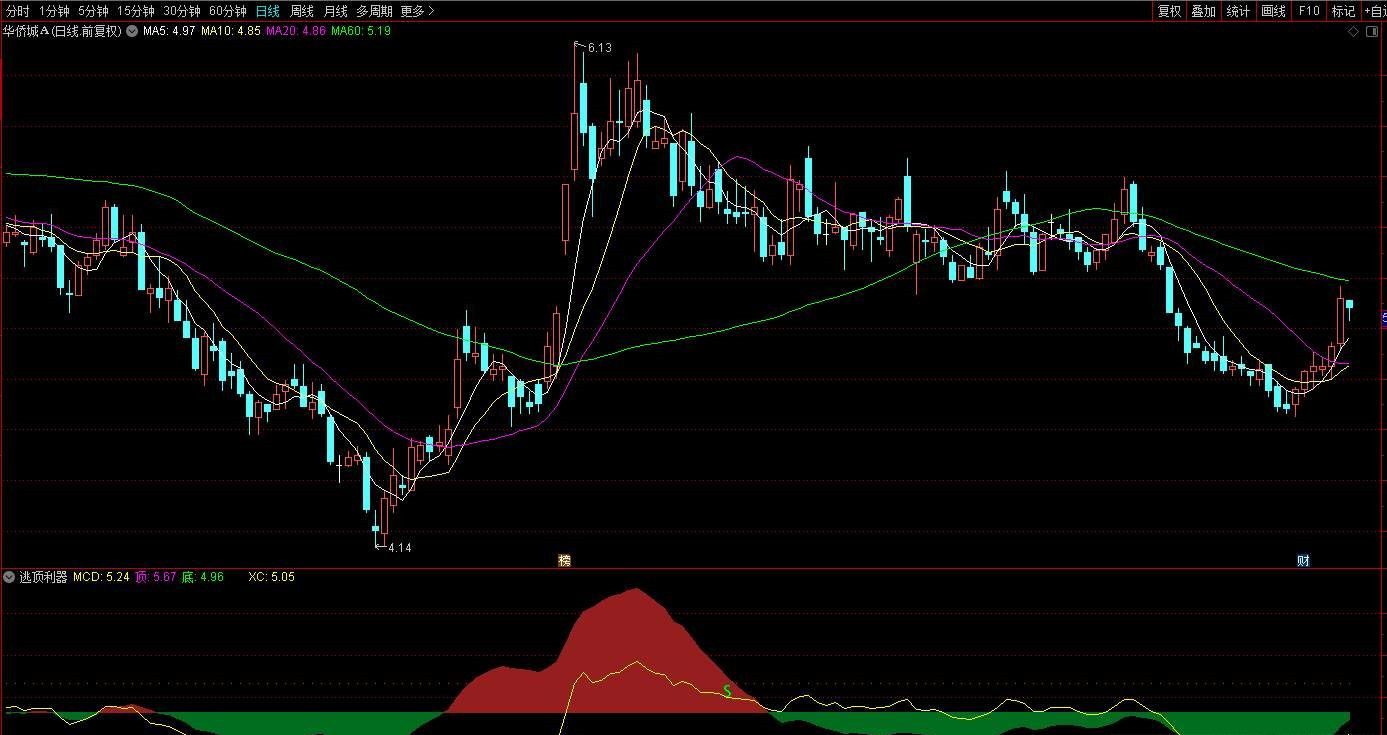Expand the 华侨城A main chart indicator dropdown
1387x735 pixels.
pyautogui.click(x=132, y=31)
